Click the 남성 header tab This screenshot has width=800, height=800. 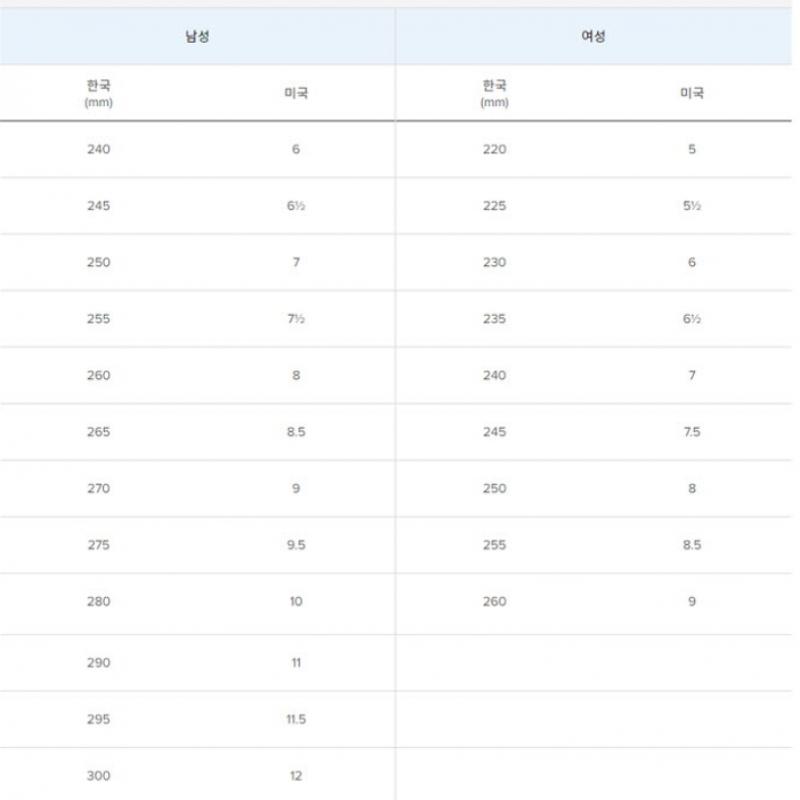[197, 37]
